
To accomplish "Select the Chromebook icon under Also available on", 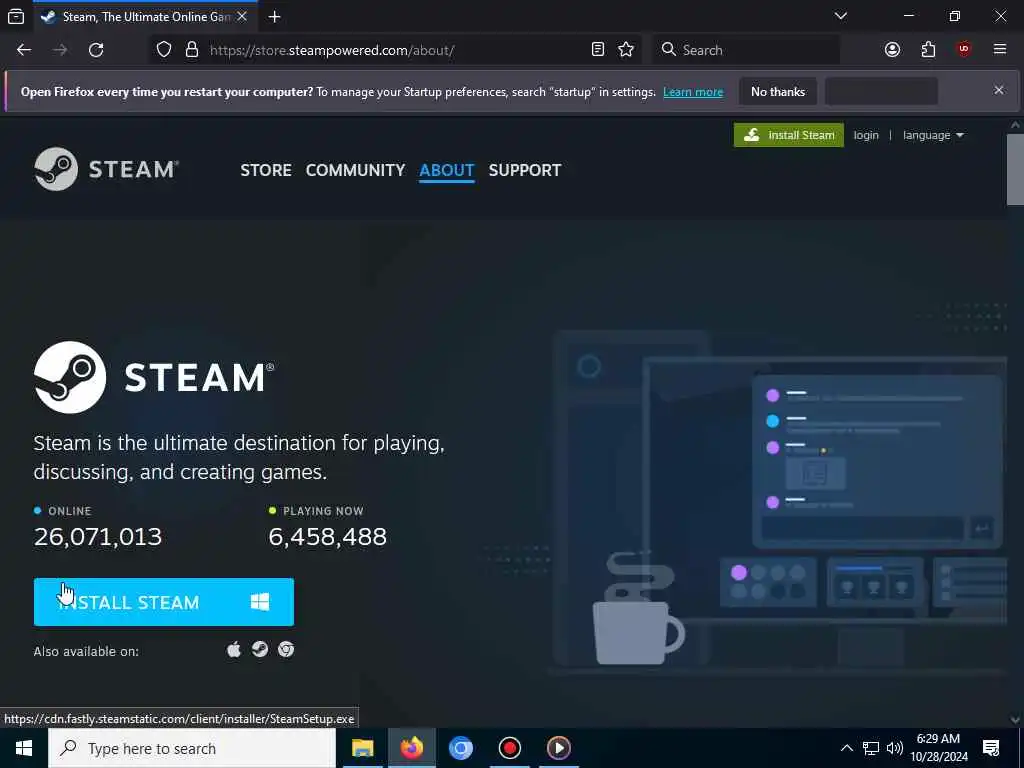I will coord(286,649).
